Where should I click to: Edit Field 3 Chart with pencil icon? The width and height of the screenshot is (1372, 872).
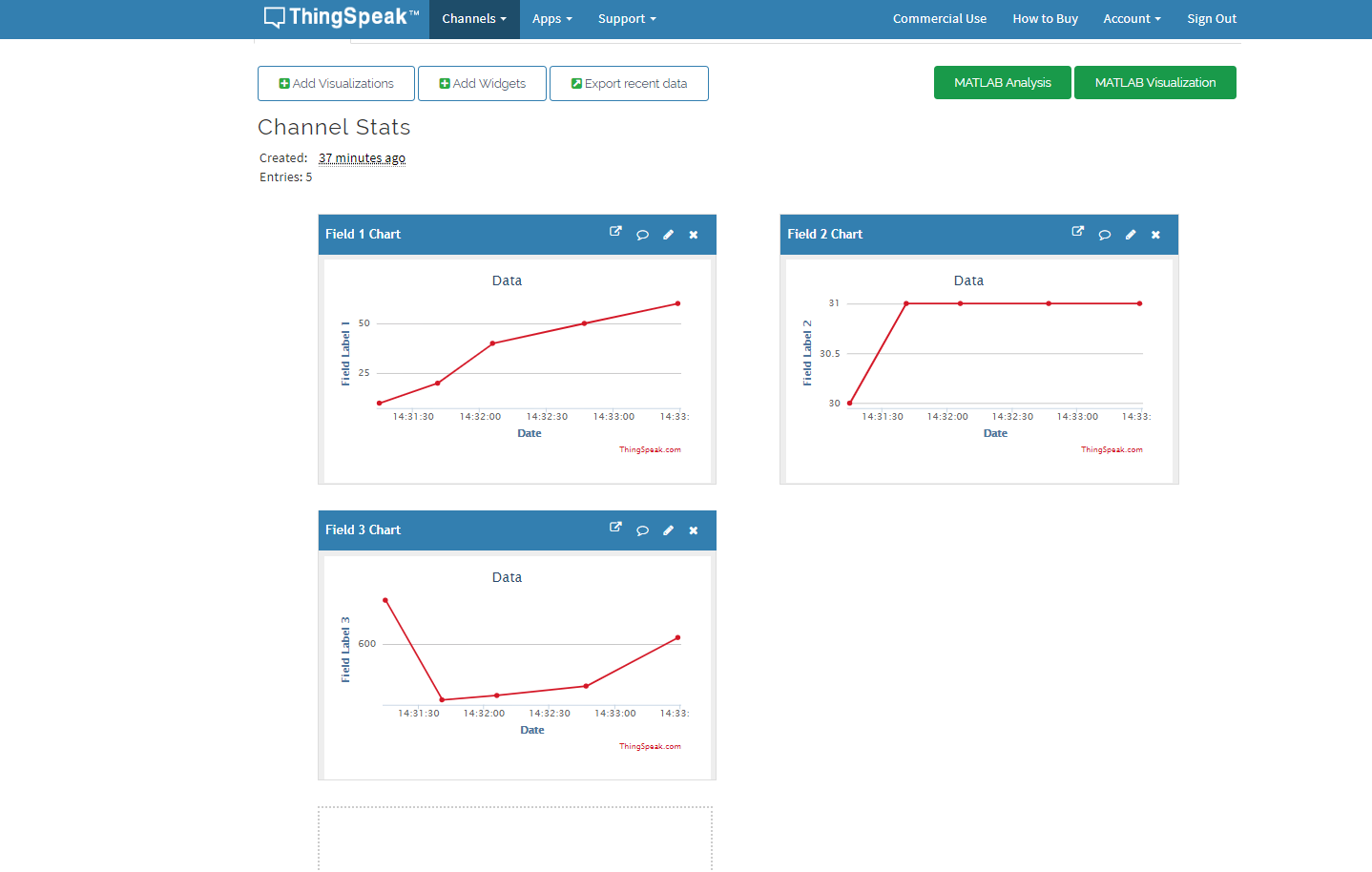pyautogui.click(x=668, y=530)
